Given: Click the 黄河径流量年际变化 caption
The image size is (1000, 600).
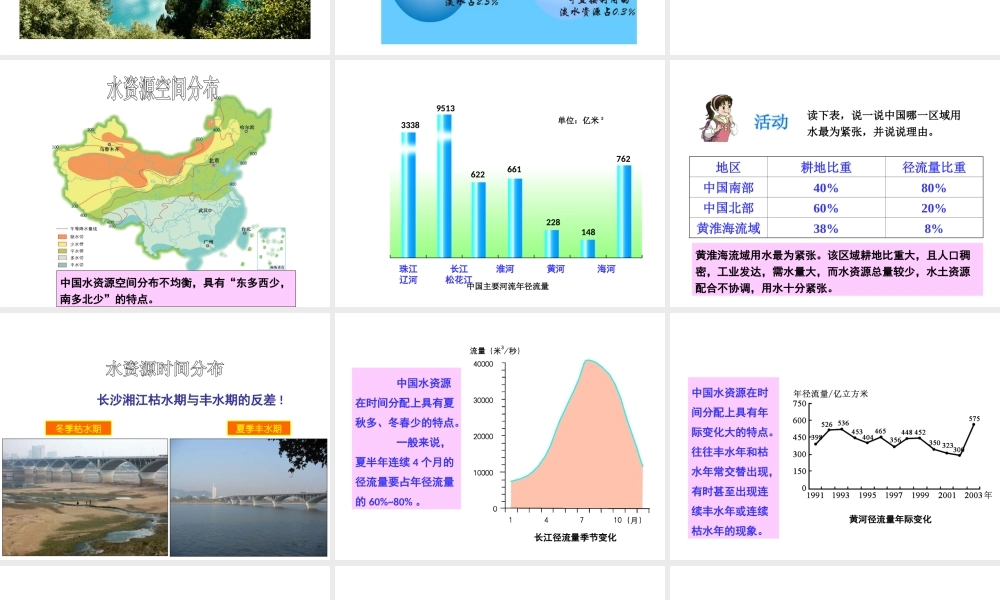Looking at the screenshot, I should 890,519.
